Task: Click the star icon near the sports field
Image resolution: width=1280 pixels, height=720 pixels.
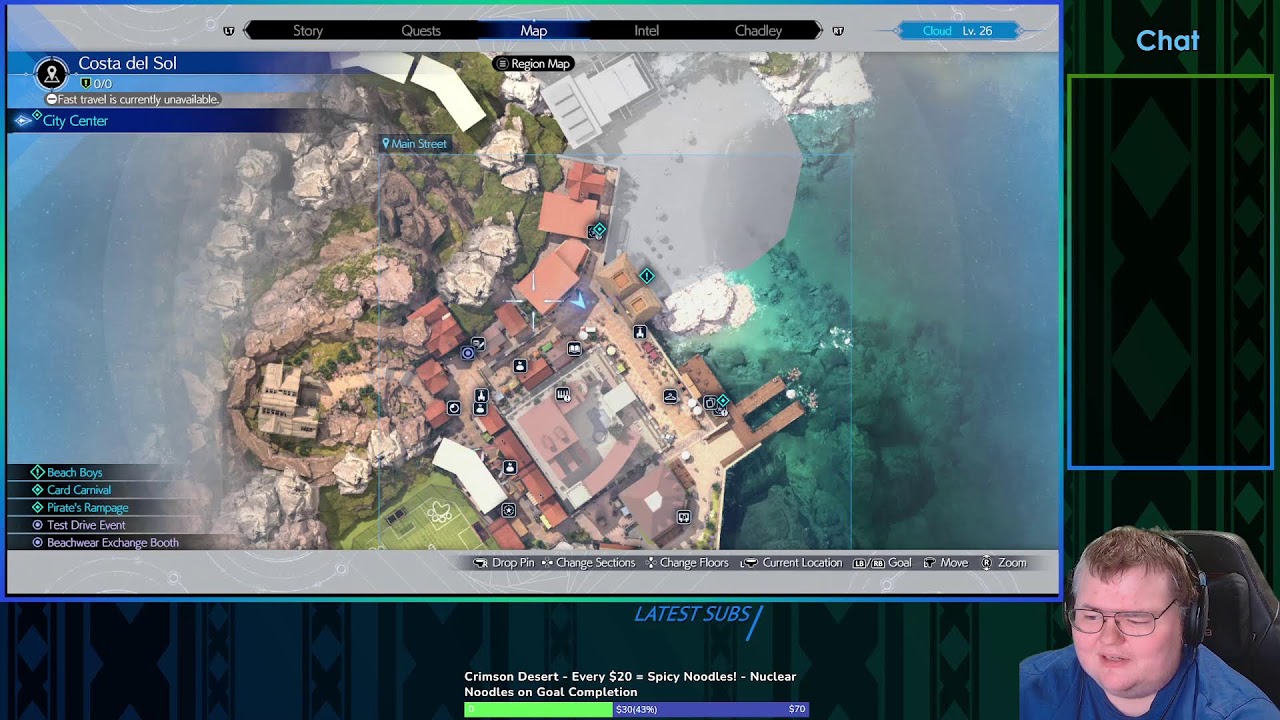Action: coord(509,510)
